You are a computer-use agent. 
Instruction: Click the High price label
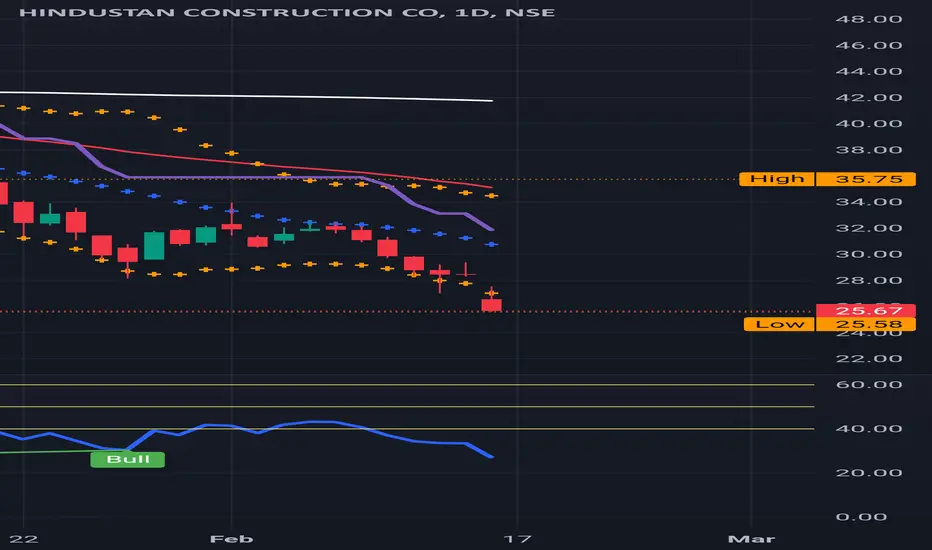click(x=776, y=179)
